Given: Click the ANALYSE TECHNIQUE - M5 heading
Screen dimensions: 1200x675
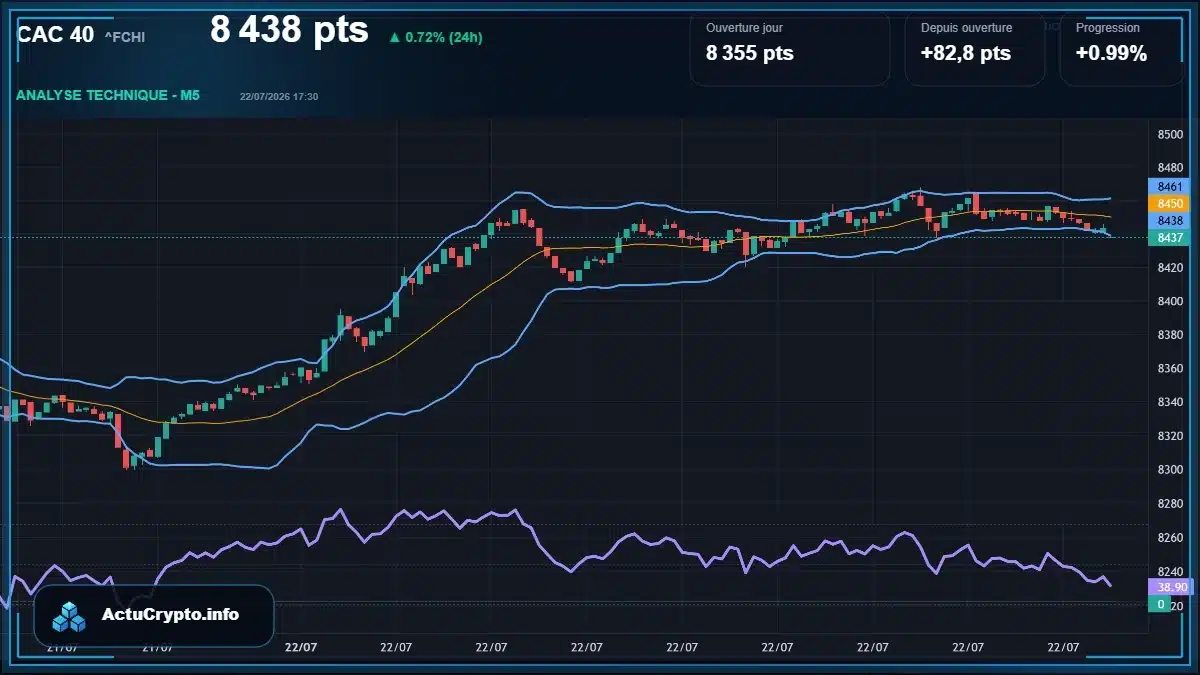Looking at the screenshot, I should coord(108,95).
